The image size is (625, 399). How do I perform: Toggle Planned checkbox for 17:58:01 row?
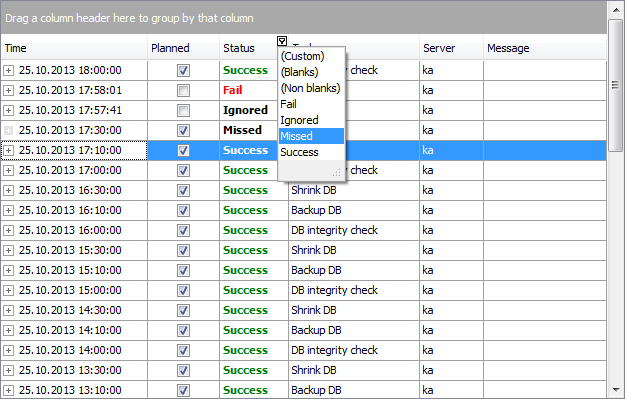pyautogui.click(x=183, y=90)
